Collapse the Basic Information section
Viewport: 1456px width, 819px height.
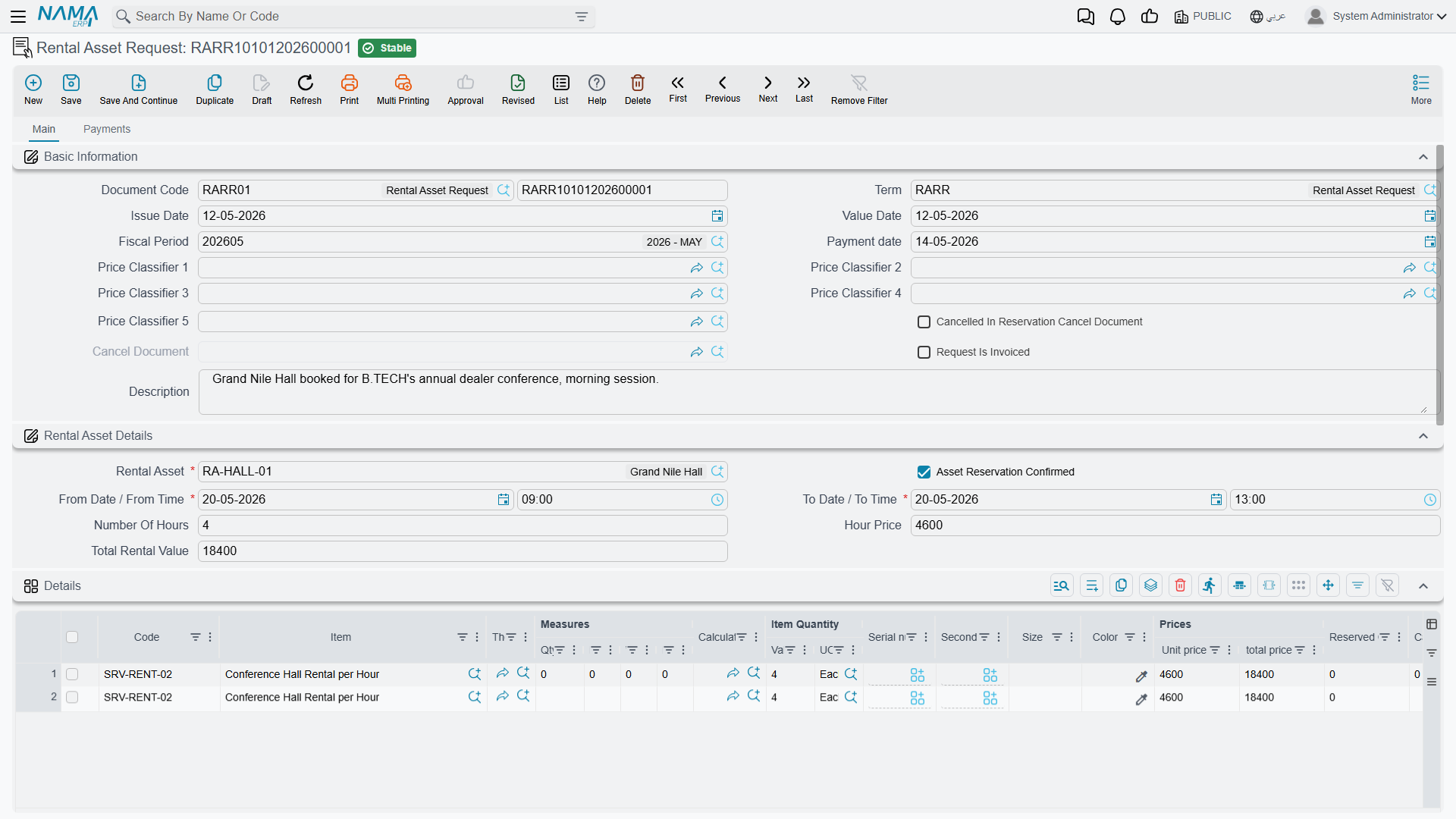[x=1423, y=157]
